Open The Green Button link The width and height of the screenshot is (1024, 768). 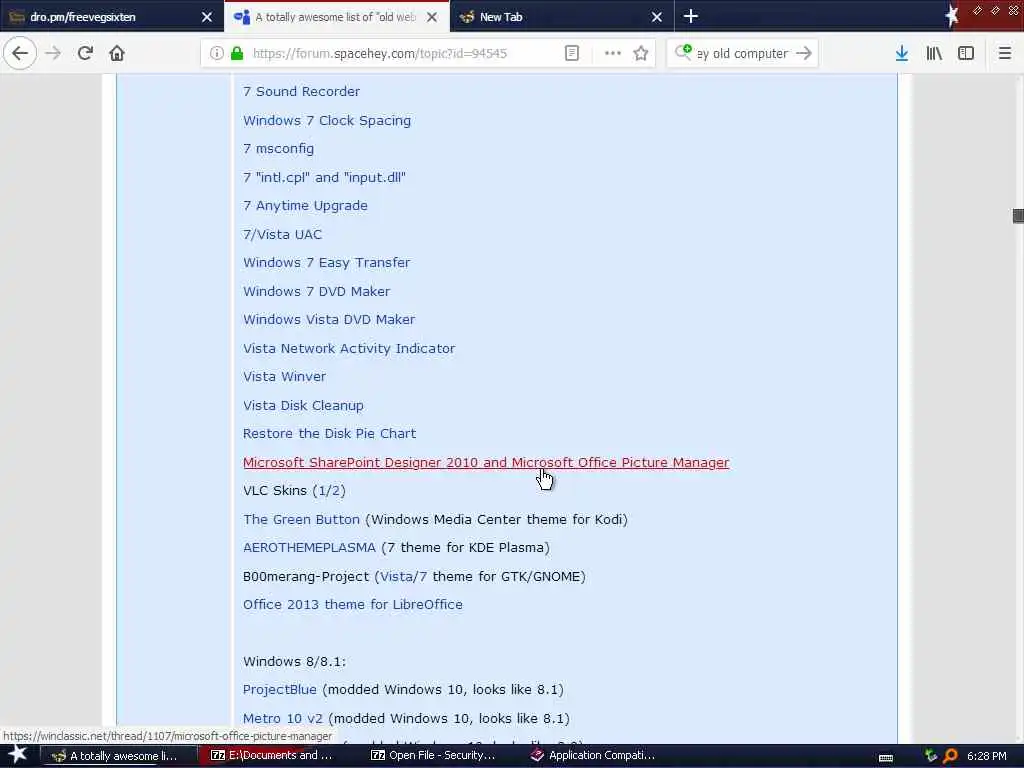(x=301, y=519)
